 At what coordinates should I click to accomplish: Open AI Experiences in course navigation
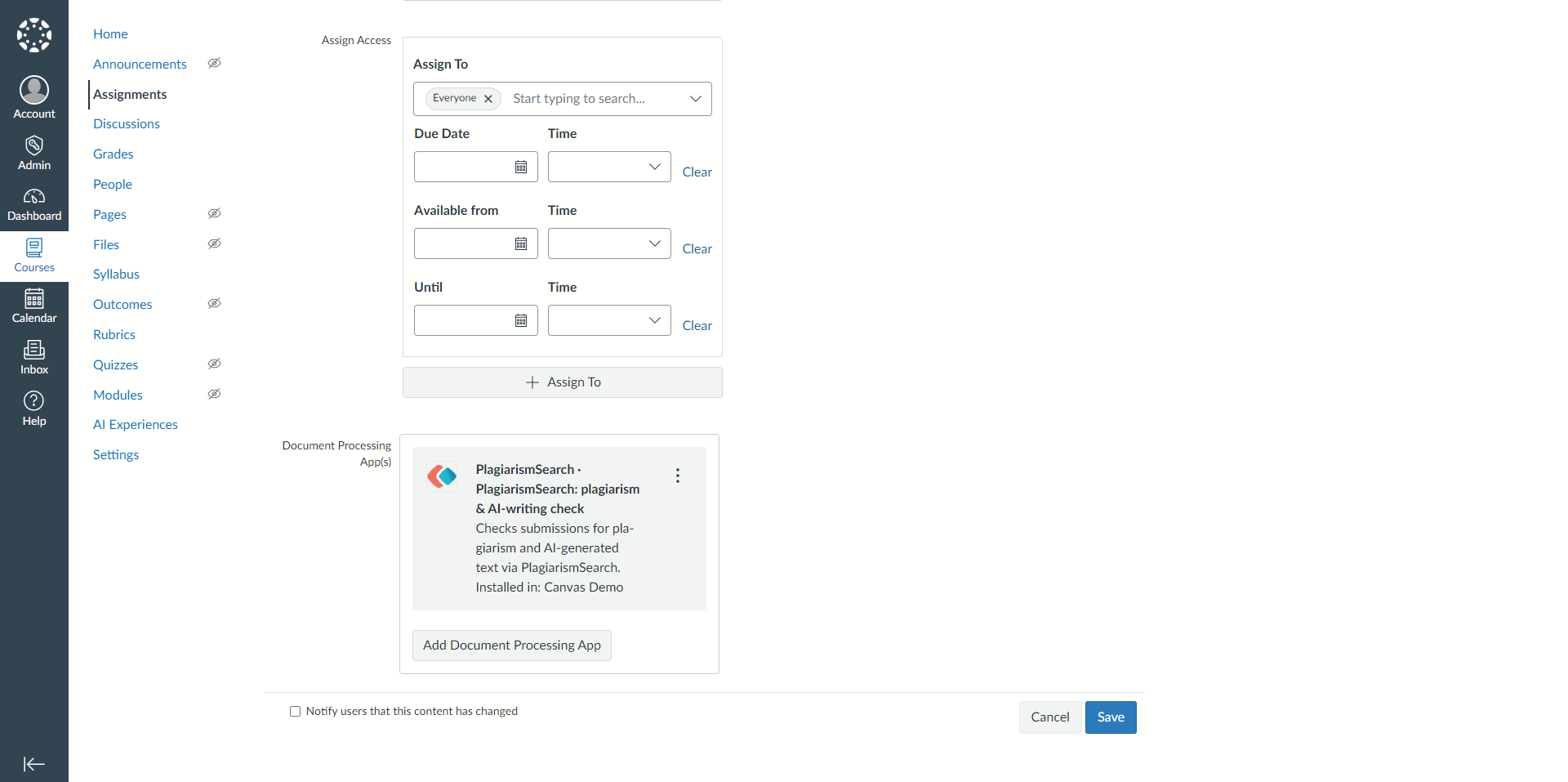pos(136,424)
